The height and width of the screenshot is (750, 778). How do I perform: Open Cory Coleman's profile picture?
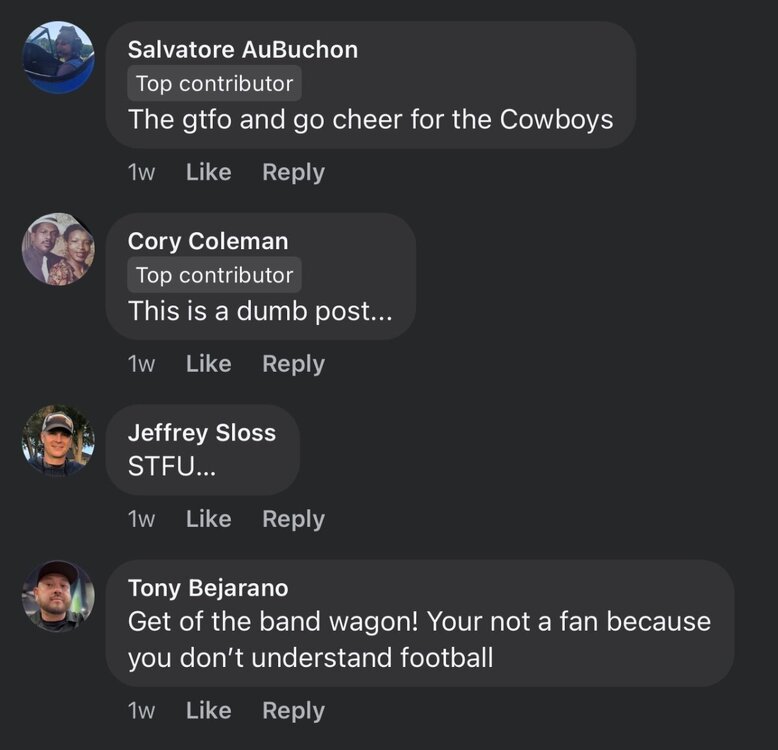tap(58, 249)
